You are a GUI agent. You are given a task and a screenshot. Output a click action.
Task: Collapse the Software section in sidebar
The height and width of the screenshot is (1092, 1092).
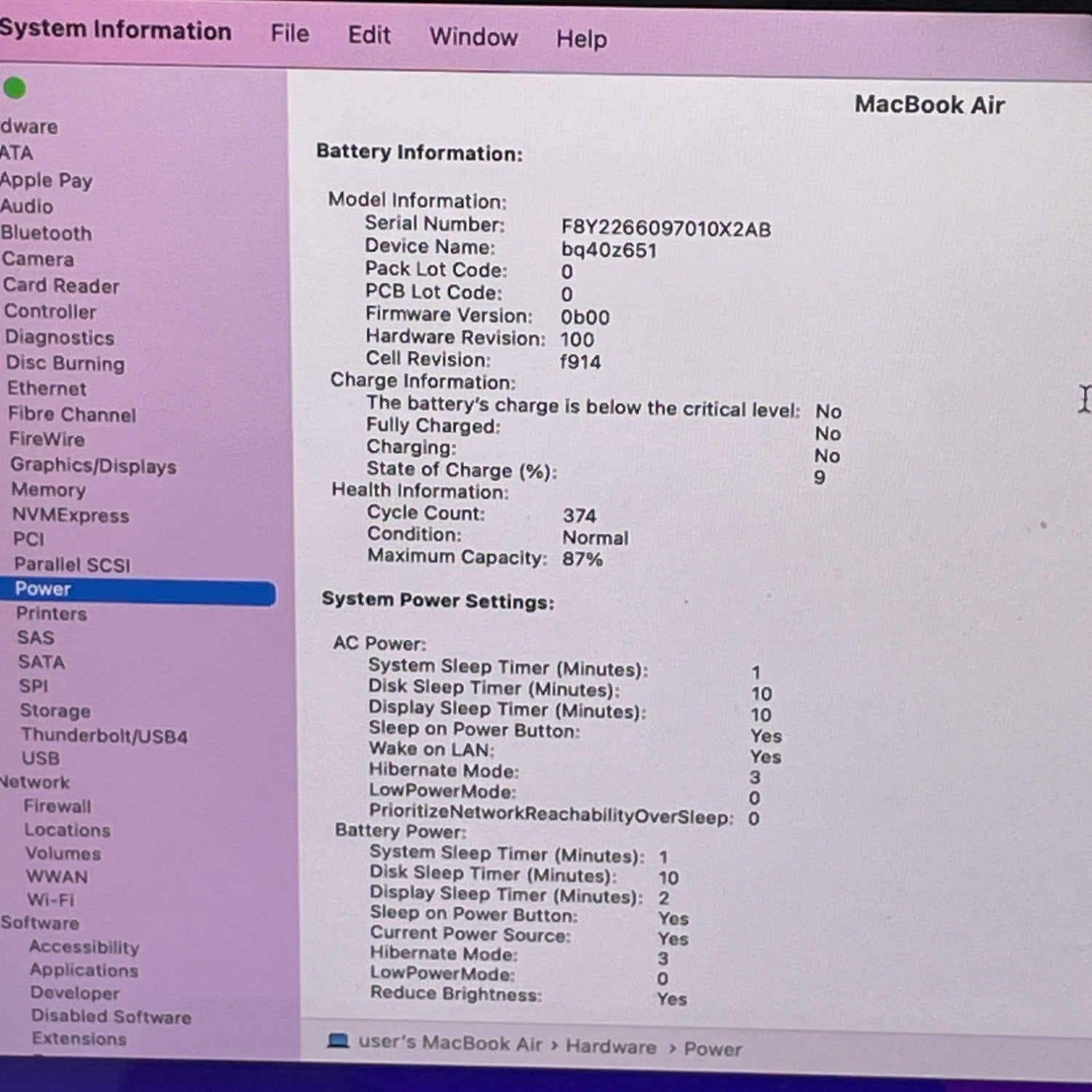40,923
